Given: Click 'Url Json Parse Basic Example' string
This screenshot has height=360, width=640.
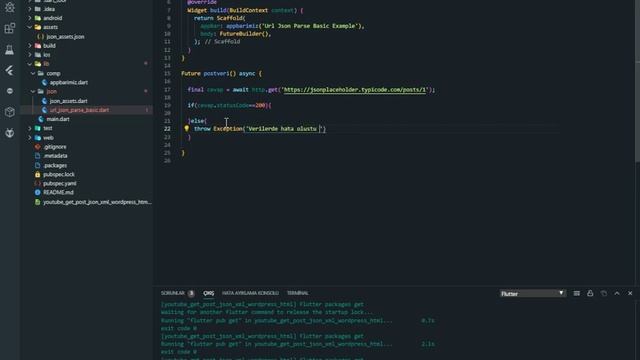Looking at the screenshot, I should (309, 26).
